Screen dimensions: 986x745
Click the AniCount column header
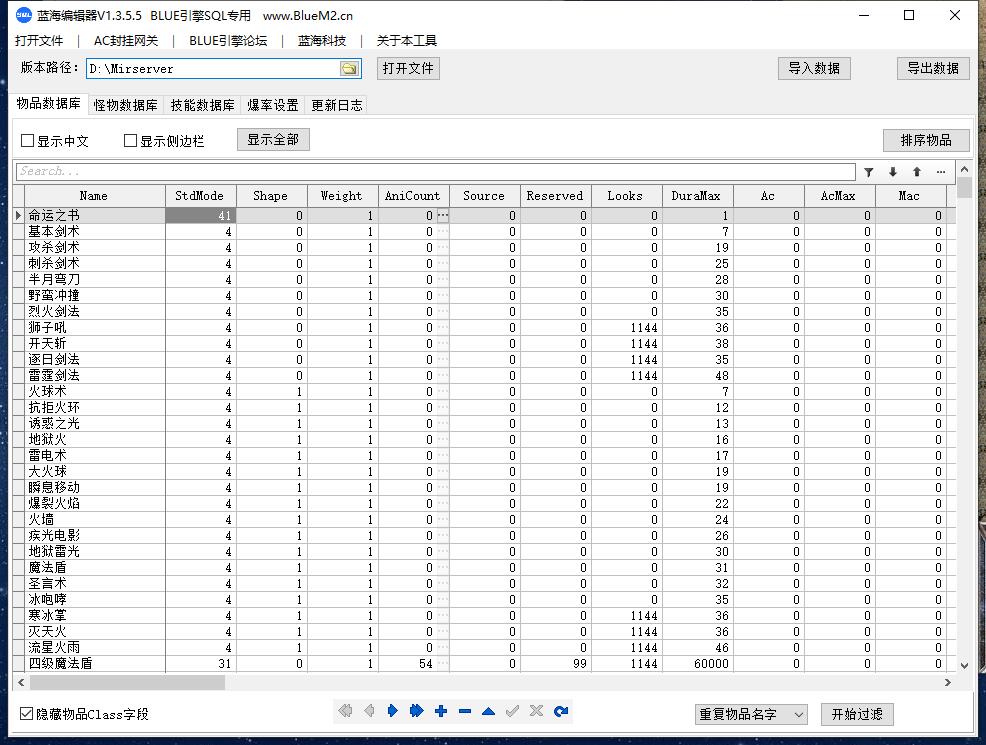click(x=414, y=196)
